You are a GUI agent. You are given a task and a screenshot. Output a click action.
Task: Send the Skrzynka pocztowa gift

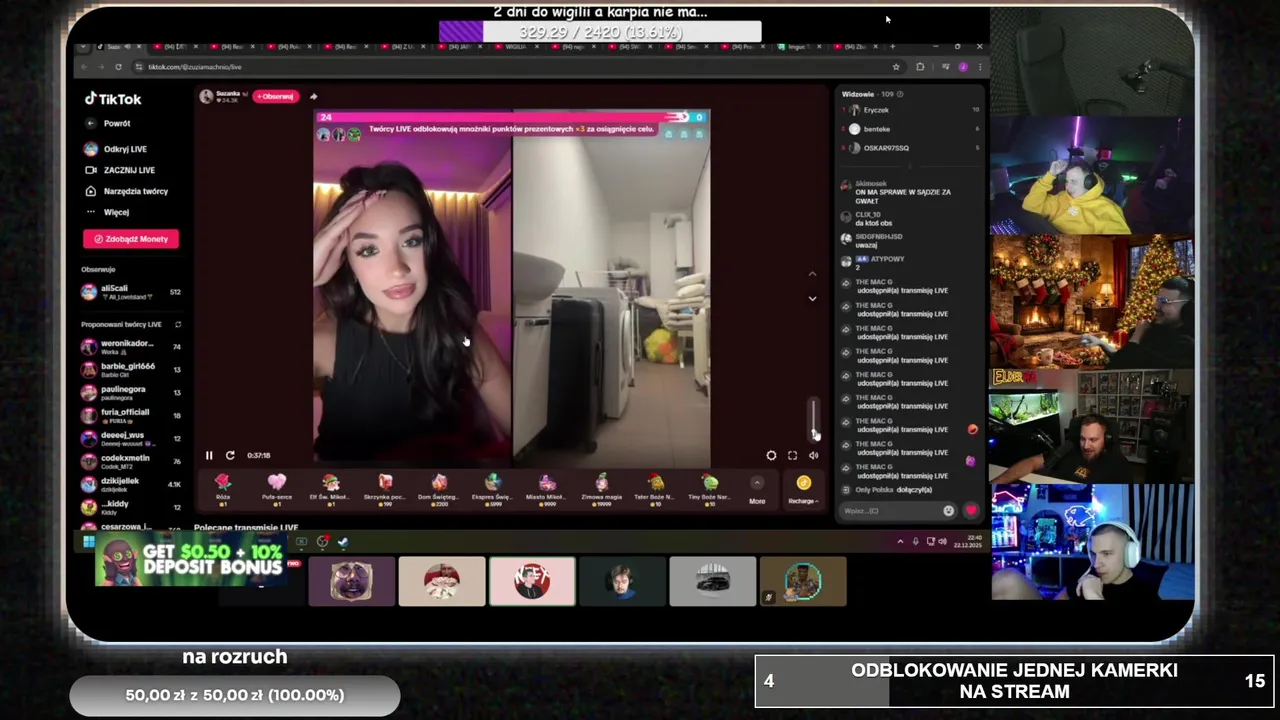(x=385, y=489)
